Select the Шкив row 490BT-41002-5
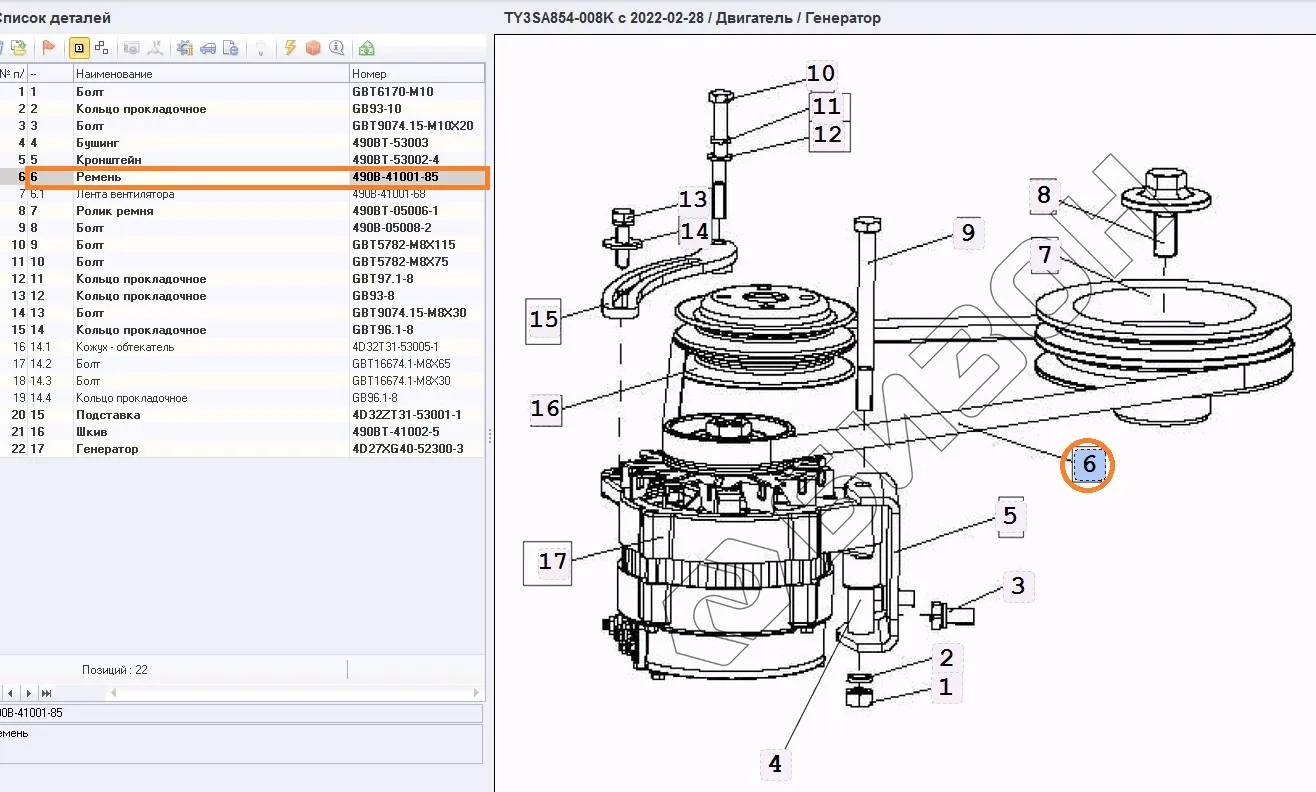The height and width of the screenshot is (792, 1316). [93, 432]
